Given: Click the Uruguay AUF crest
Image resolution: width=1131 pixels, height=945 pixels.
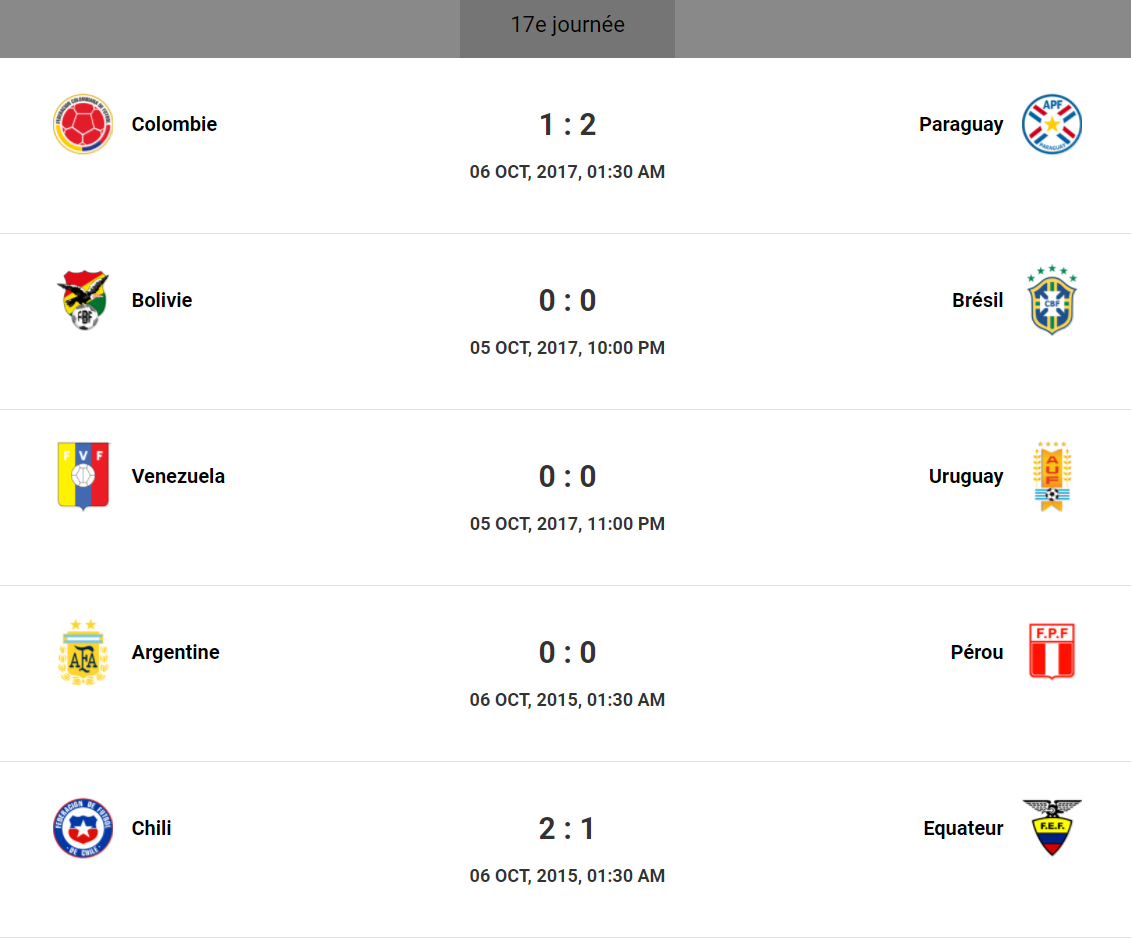Looking at the screenshot, I should (x=1052, y=476).
